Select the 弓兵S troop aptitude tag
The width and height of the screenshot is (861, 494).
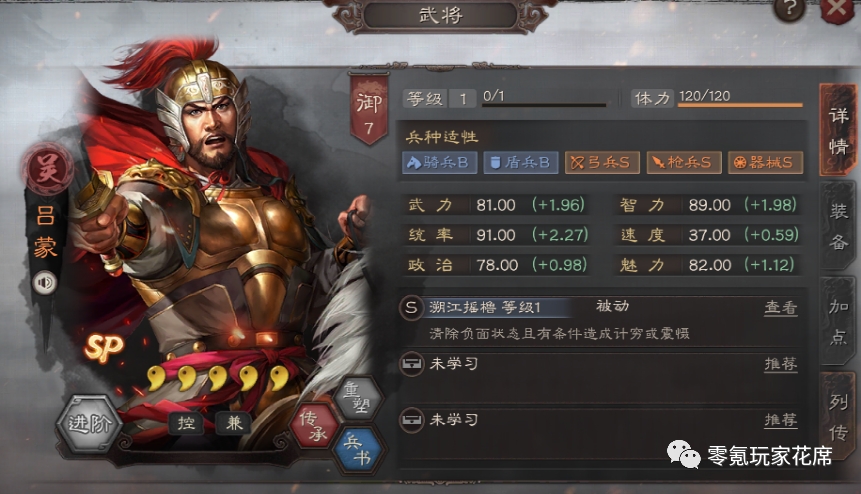(602, 162)
